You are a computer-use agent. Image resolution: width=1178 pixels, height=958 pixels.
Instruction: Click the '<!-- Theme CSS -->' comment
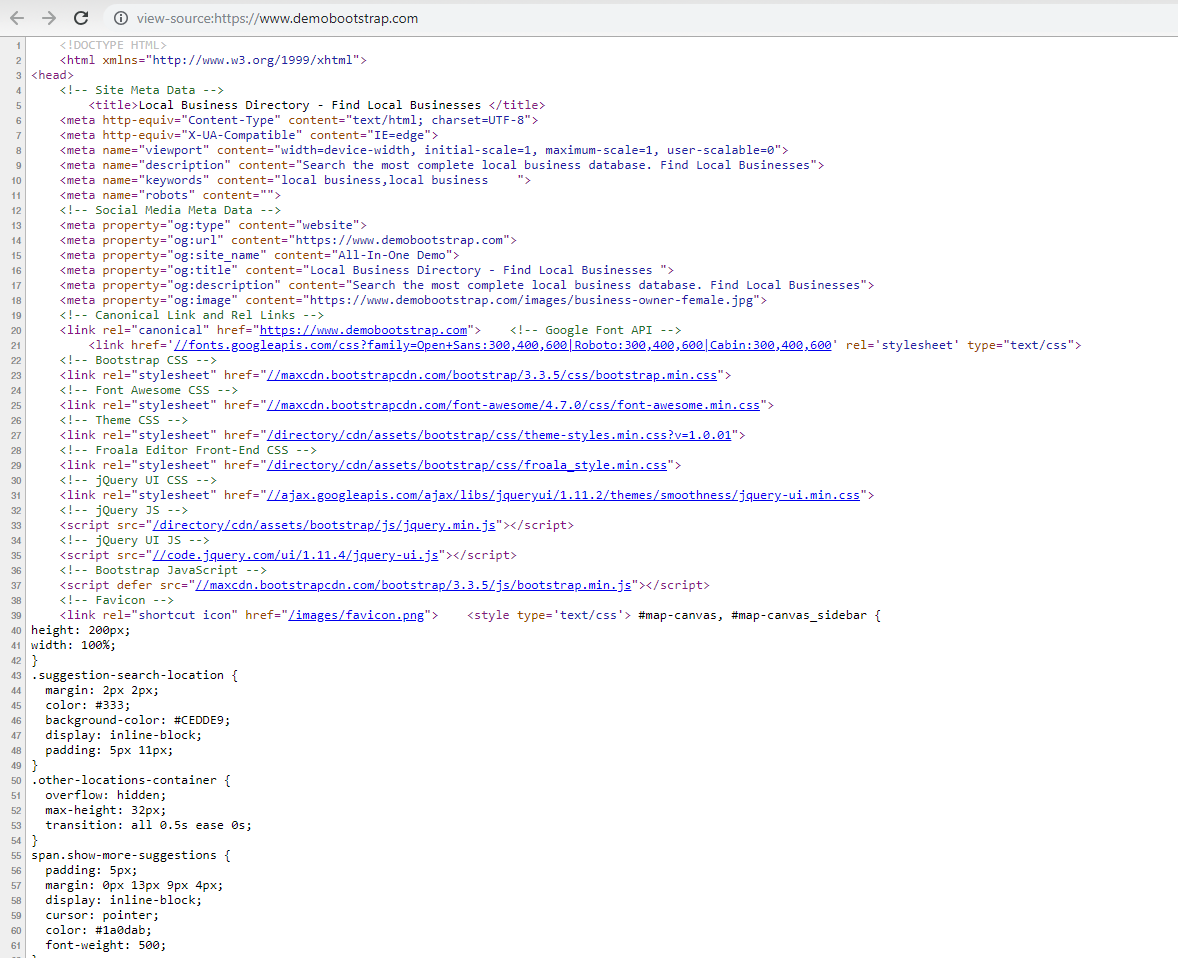(124, 420)
